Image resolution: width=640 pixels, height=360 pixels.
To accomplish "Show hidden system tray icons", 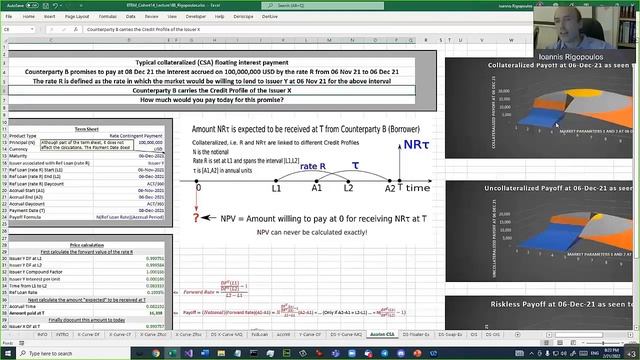I will click(531, 353).
